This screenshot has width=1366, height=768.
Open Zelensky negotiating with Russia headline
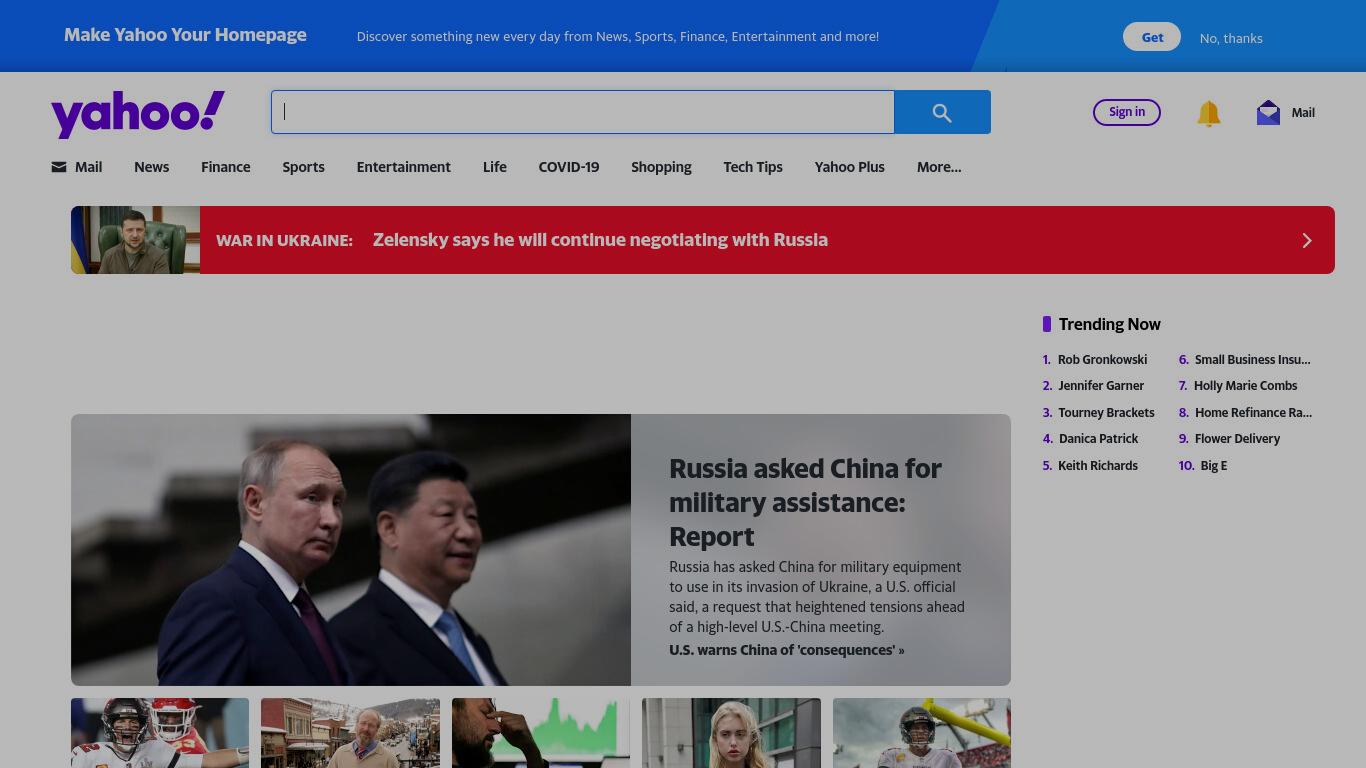600,240
